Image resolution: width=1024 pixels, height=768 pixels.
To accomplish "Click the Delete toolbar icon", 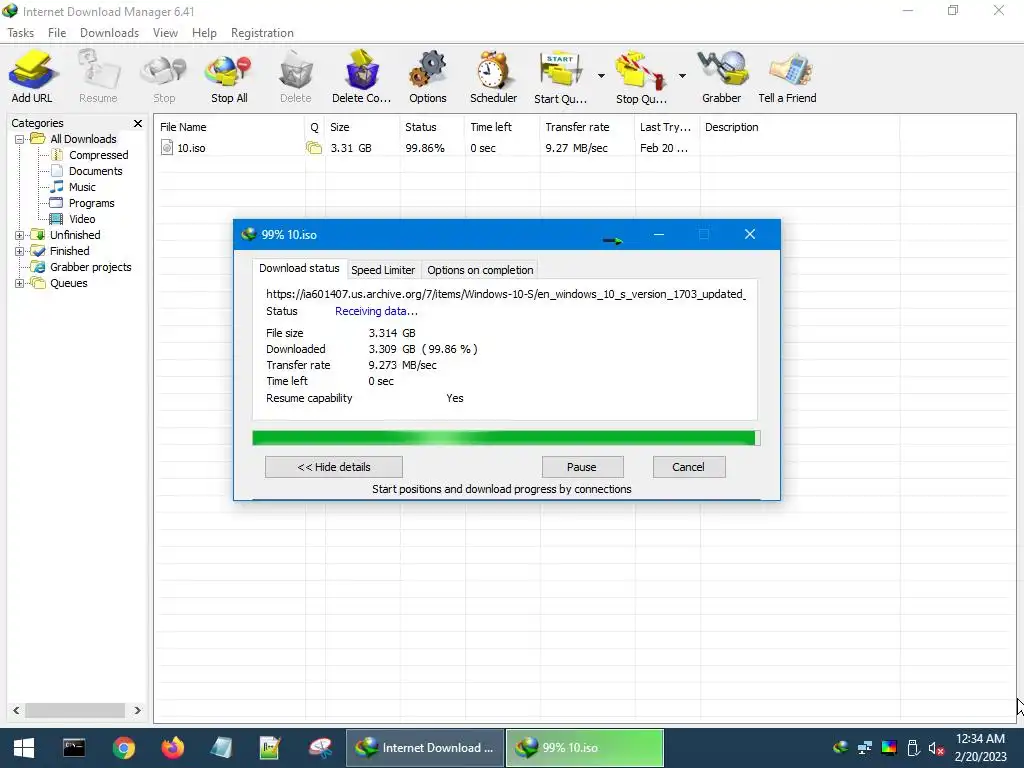I will 295,77.
